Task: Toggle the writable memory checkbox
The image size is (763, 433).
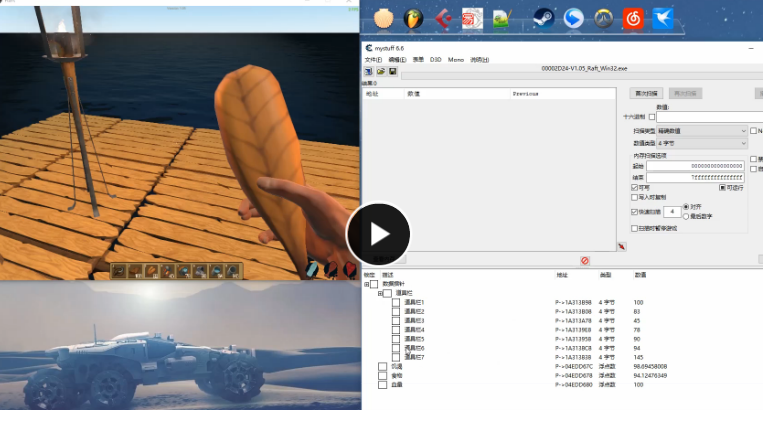Action: (x=635, y=187)
